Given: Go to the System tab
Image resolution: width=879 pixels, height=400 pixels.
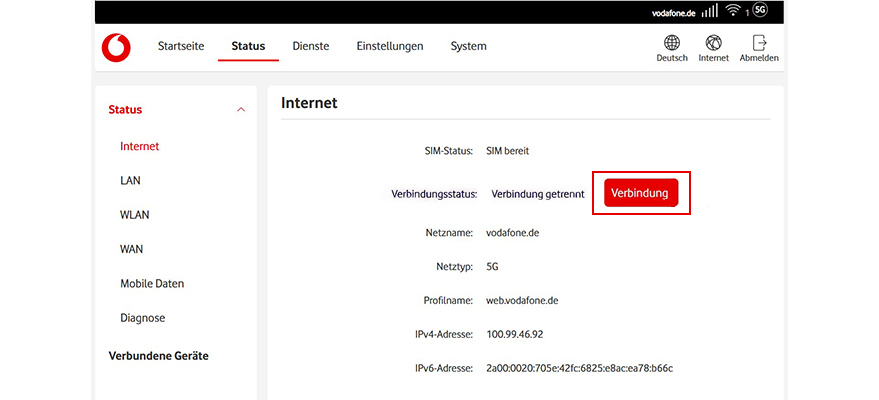Looking at the screenshot, I should coord(468,46).
